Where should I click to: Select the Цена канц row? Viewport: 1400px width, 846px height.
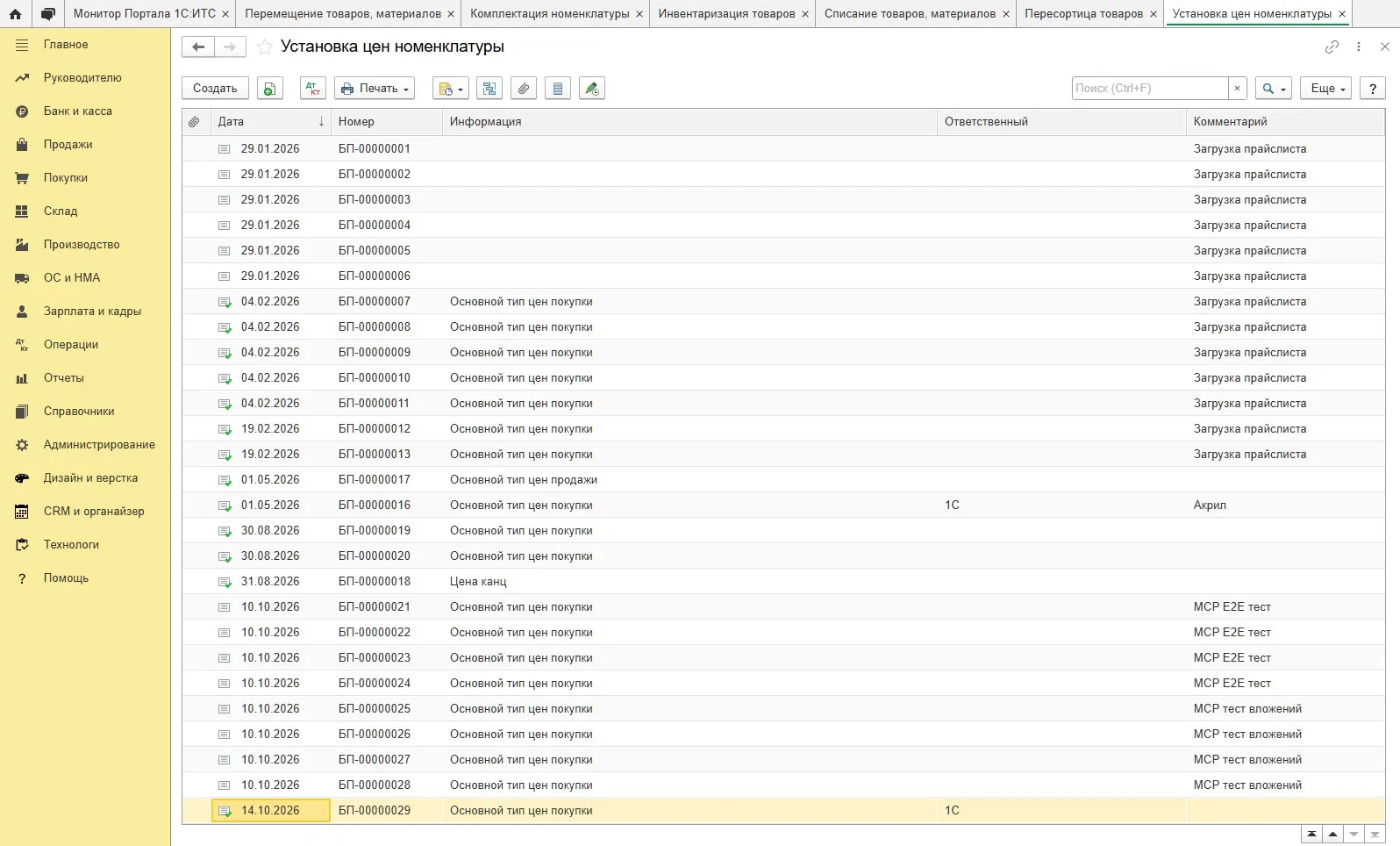pyautogui.click(x=783, y=582)
